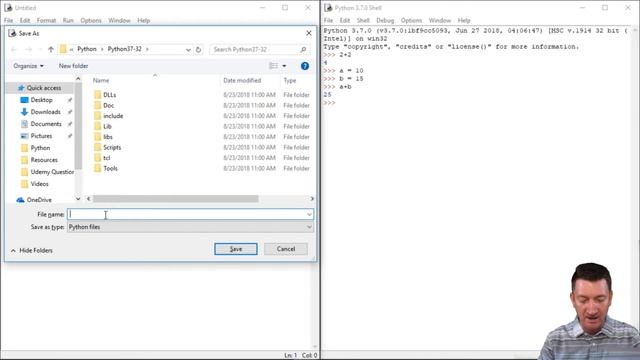The image size is (640, 360).
Task: Select the Doc folder icon
Action: click(98, 105)
